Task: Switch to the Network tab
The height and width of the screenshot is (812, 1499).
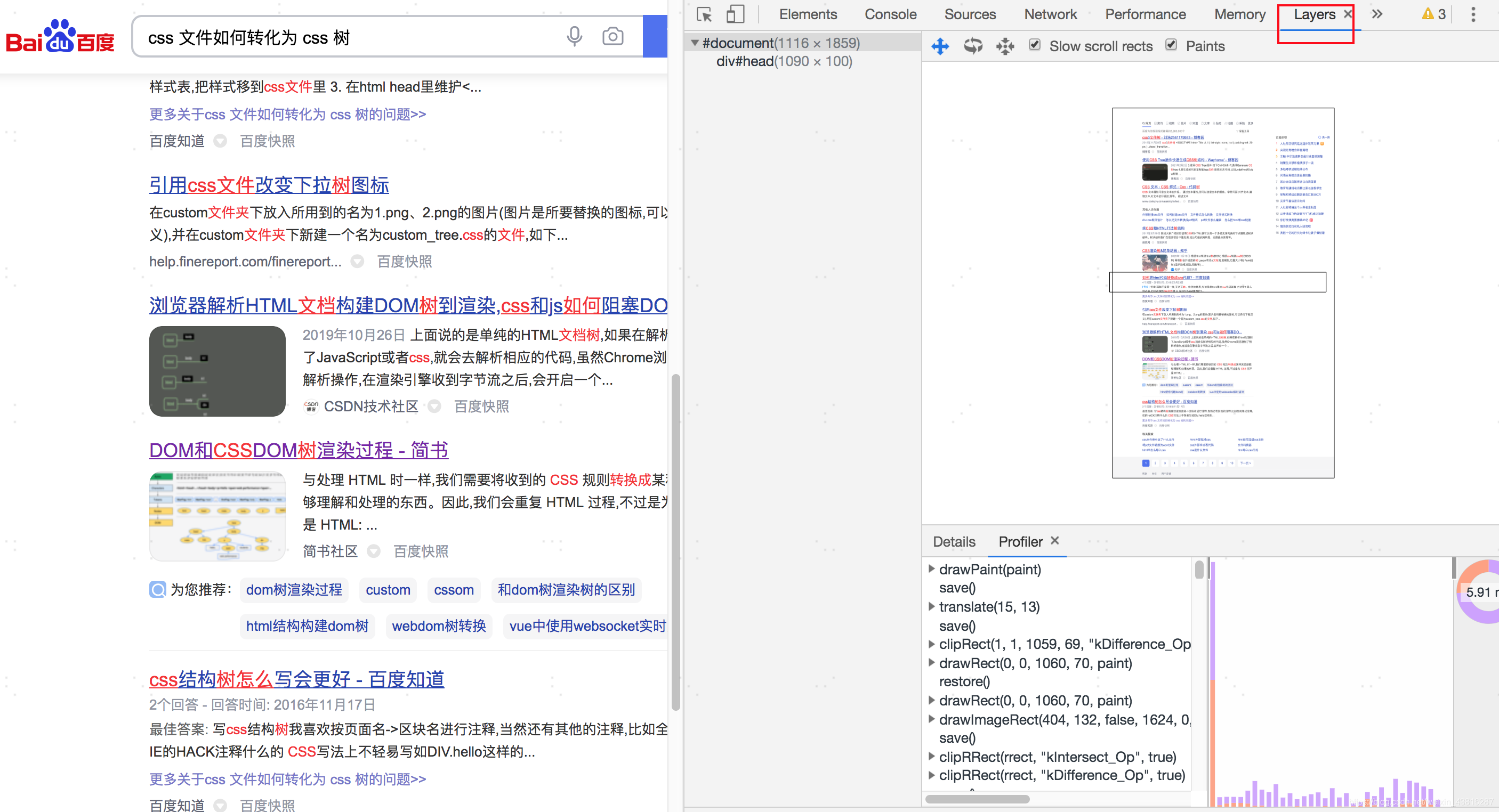Action: [x=1050, y=14]
